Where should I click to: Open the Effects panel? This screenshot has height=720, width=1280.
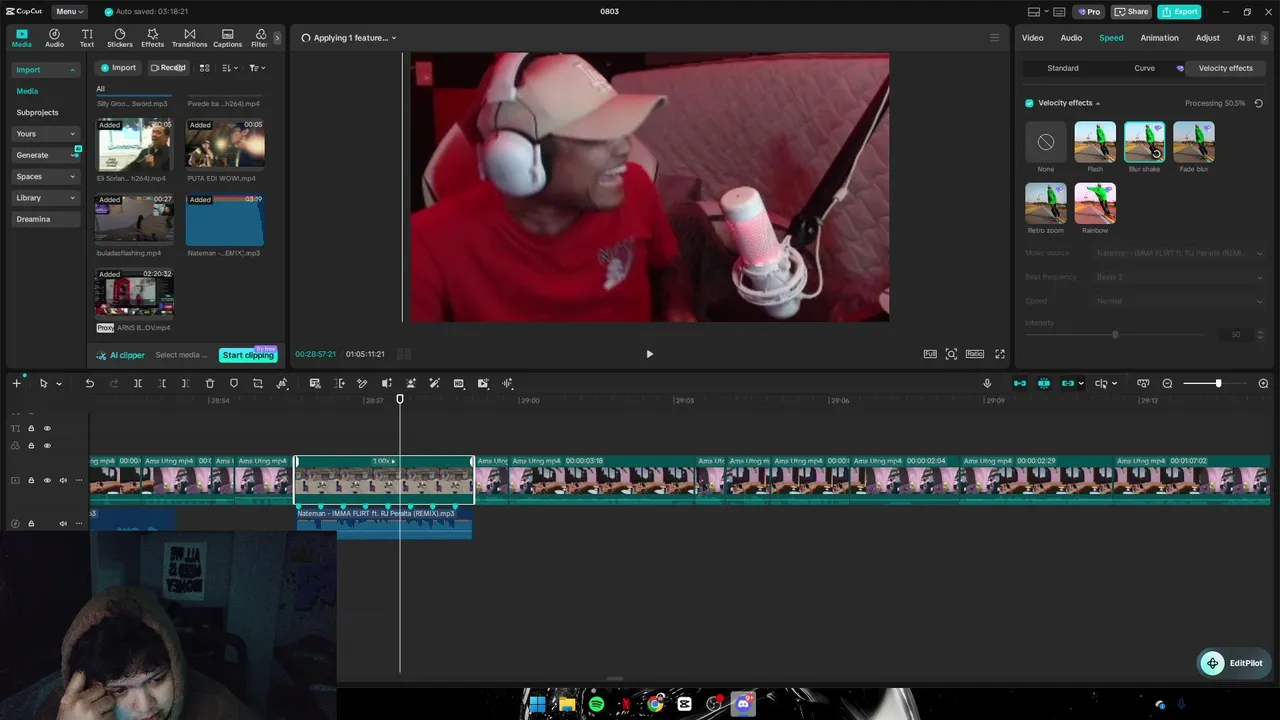(x=153, y=38)
